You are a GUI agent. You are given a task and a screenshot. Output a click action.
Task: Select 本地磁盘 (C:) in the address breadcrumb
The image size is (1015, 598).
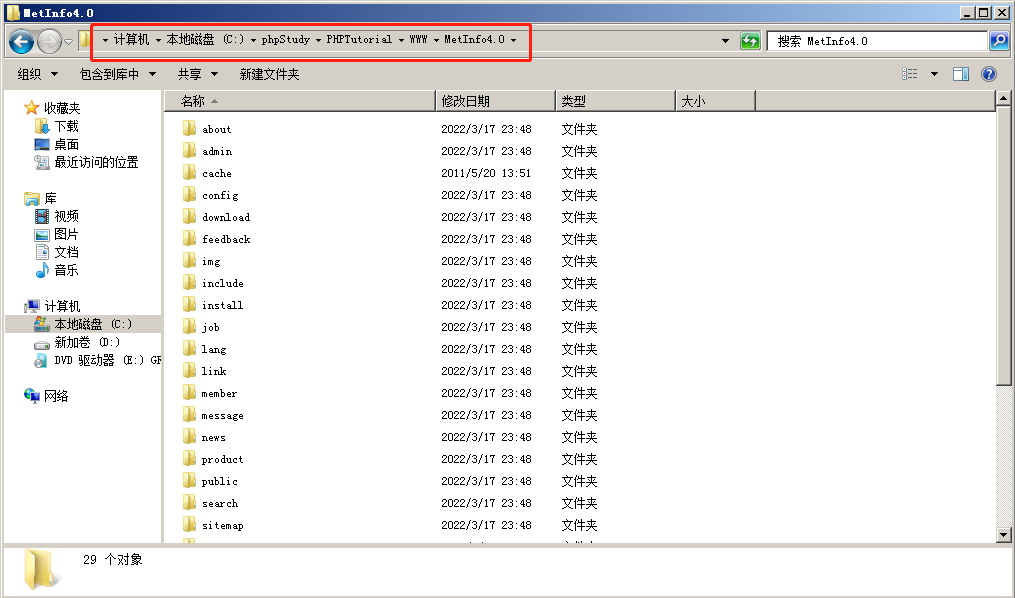coord(205,39)
